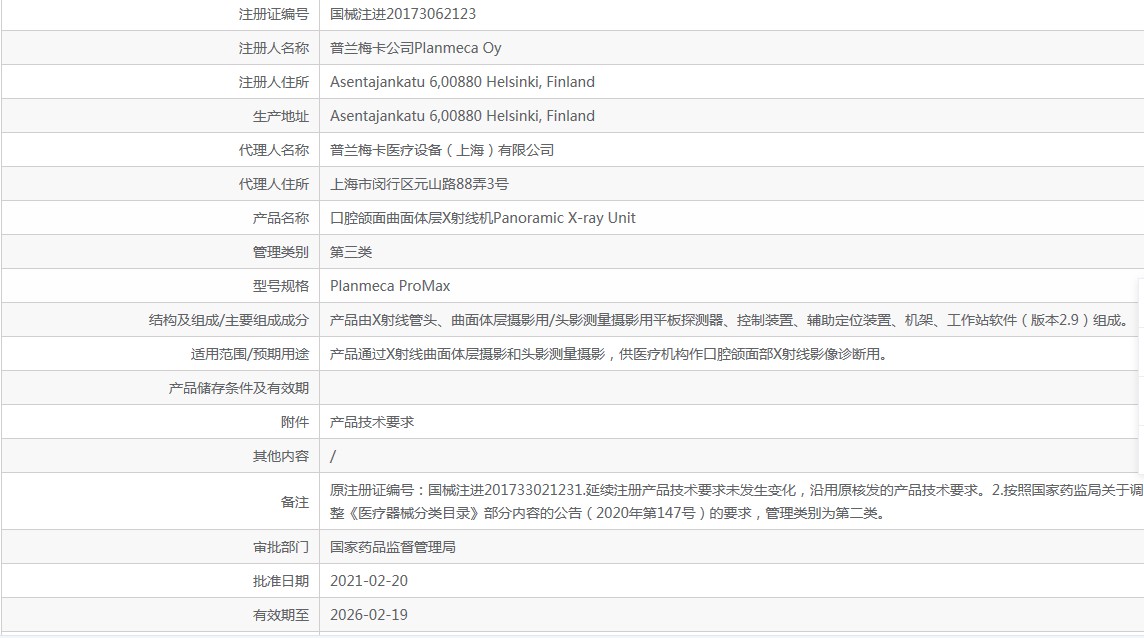This screenshot has height=638, width=1144.
Task: Click registrant name 普兰梅卡公司Planmeca Oy
Action: point(416,48)
